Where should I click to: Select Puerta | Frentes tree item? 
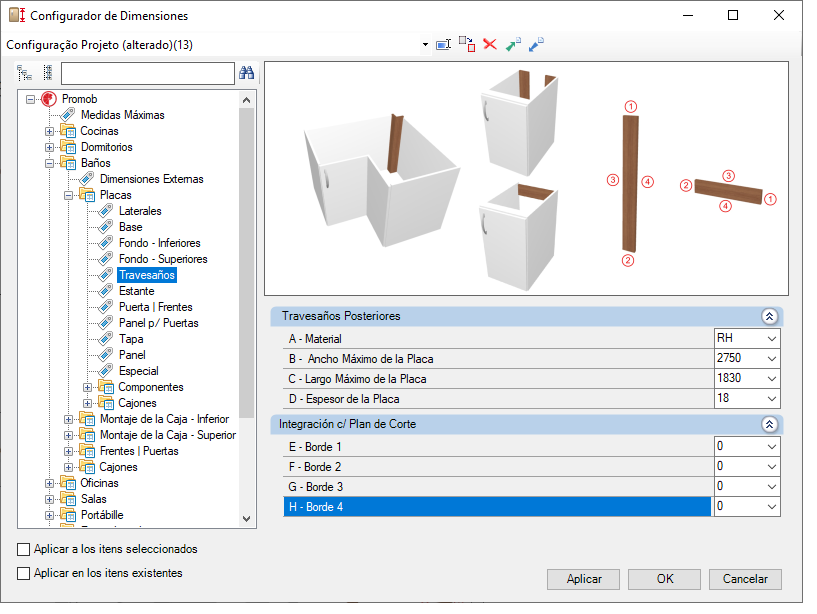(156, 307)
